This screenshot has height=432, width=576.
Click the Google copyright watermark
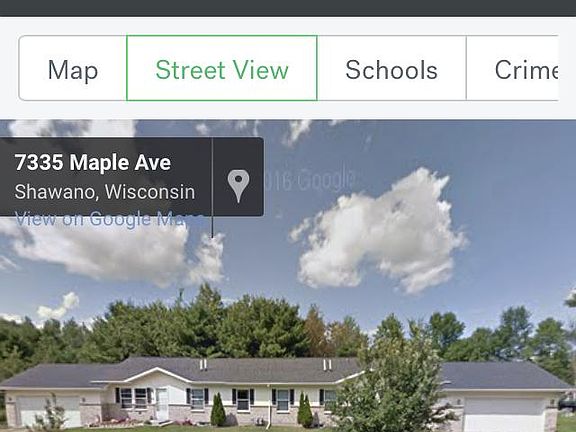309,180
